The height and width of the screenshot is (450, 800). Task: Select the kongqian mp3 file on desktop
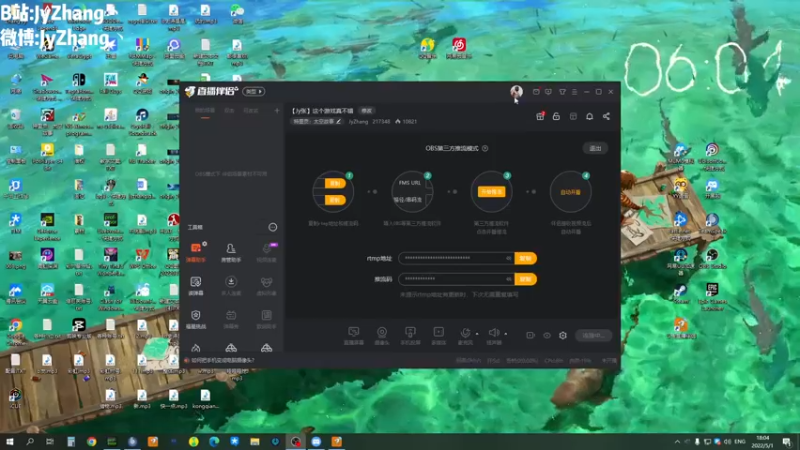(x=205, y=399)
